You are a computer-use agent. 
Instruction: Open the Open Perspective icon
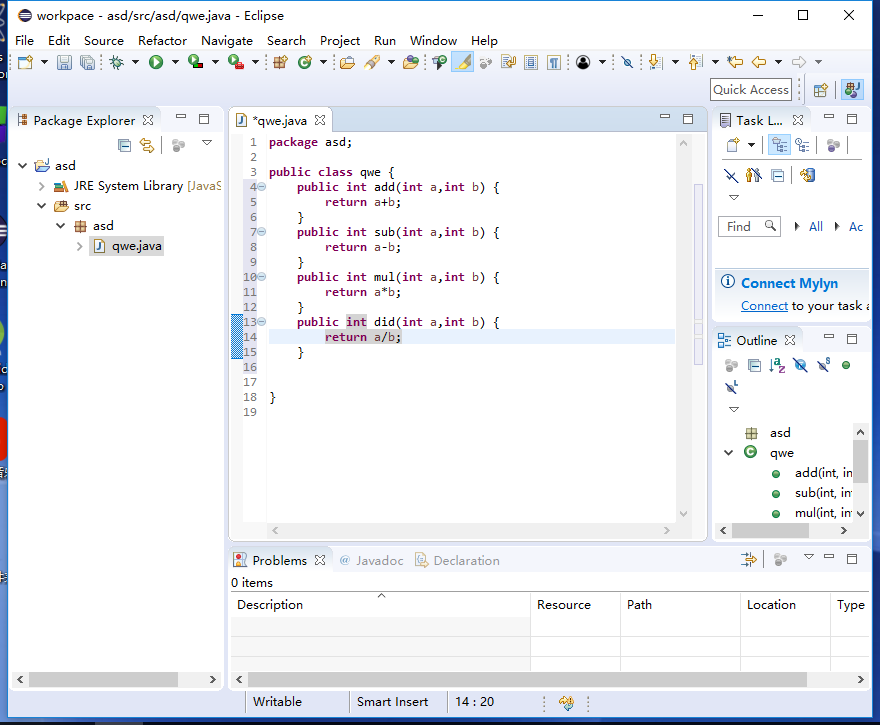[820, 90]
